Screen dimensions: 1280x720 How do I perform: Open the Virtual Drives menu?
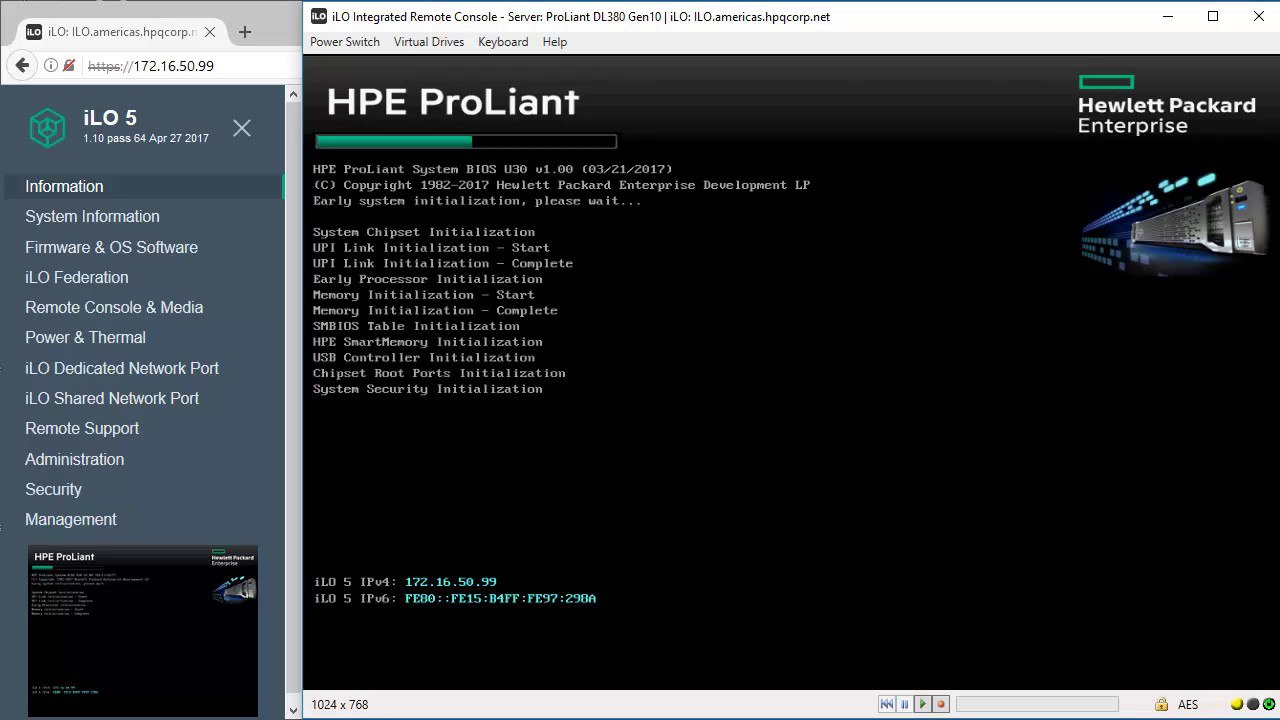click(x=429, y=42)
